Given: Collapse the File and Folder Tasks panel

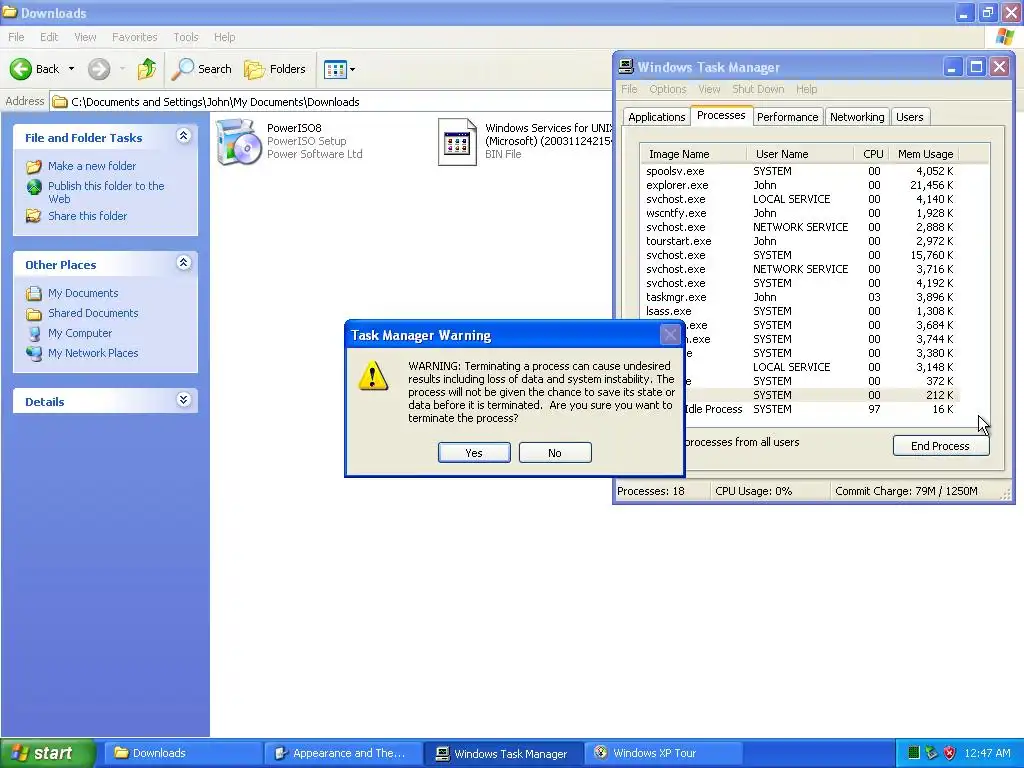Looking at the screenshot, I should (x=184, y=136).
